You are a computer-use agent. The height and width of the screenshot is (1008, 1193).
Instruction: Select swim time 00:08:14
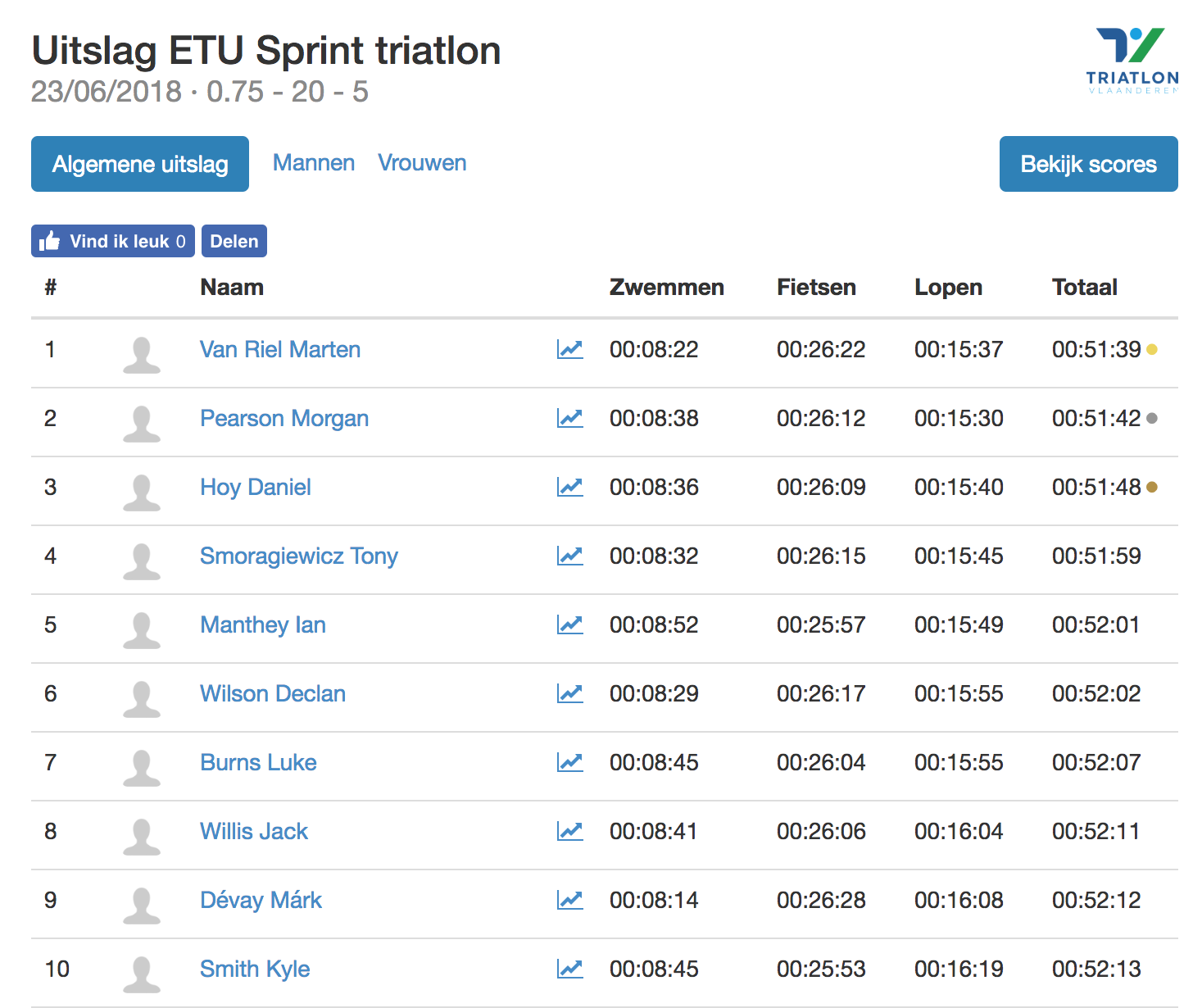(x=654, y=901)
